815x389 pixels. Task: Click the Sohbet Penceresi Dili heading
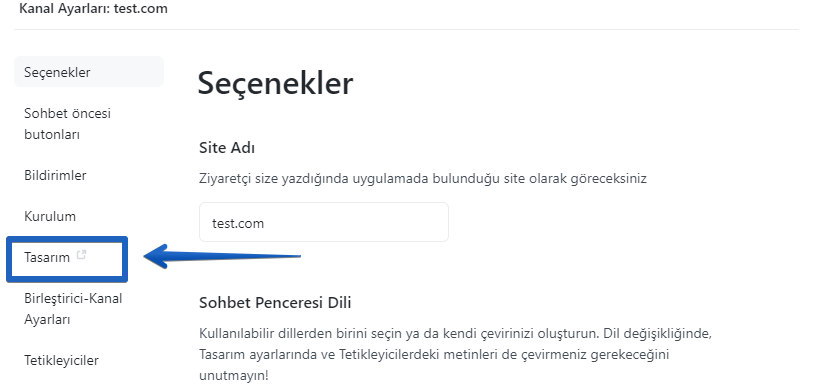[275, 303]
